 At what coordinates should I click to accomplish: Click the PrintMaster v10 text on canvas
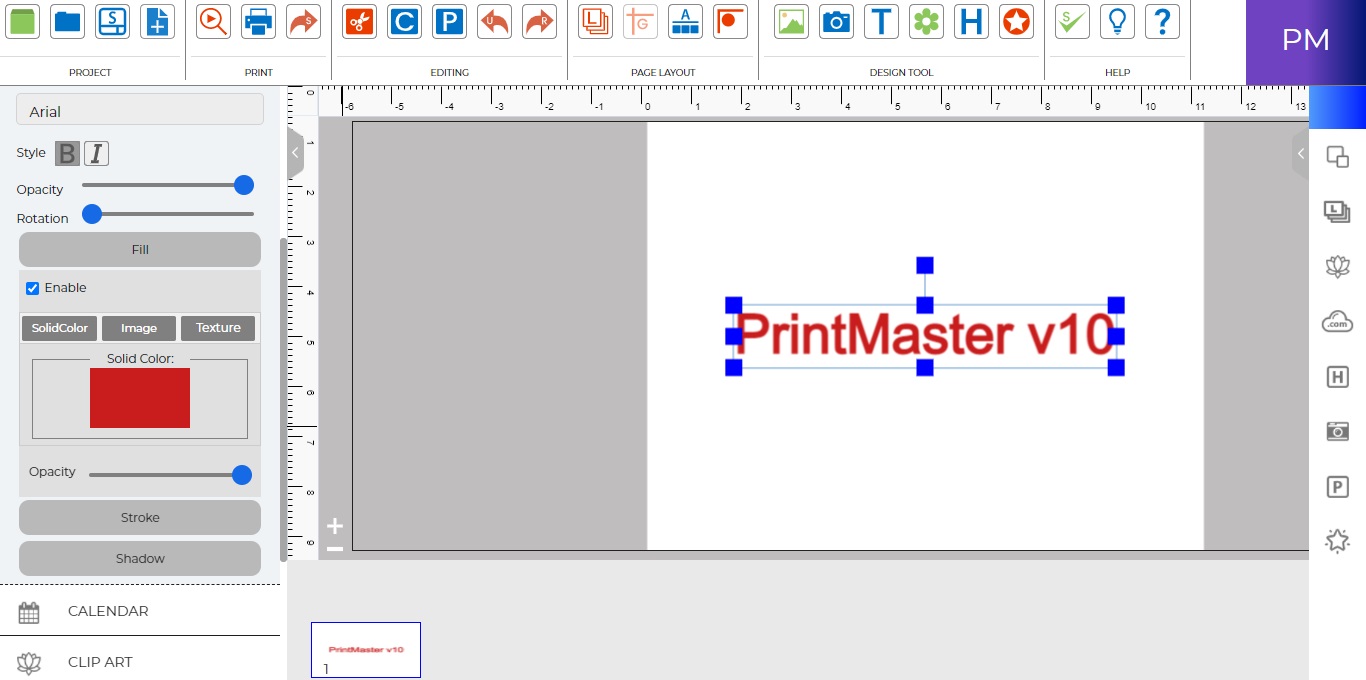925,335
